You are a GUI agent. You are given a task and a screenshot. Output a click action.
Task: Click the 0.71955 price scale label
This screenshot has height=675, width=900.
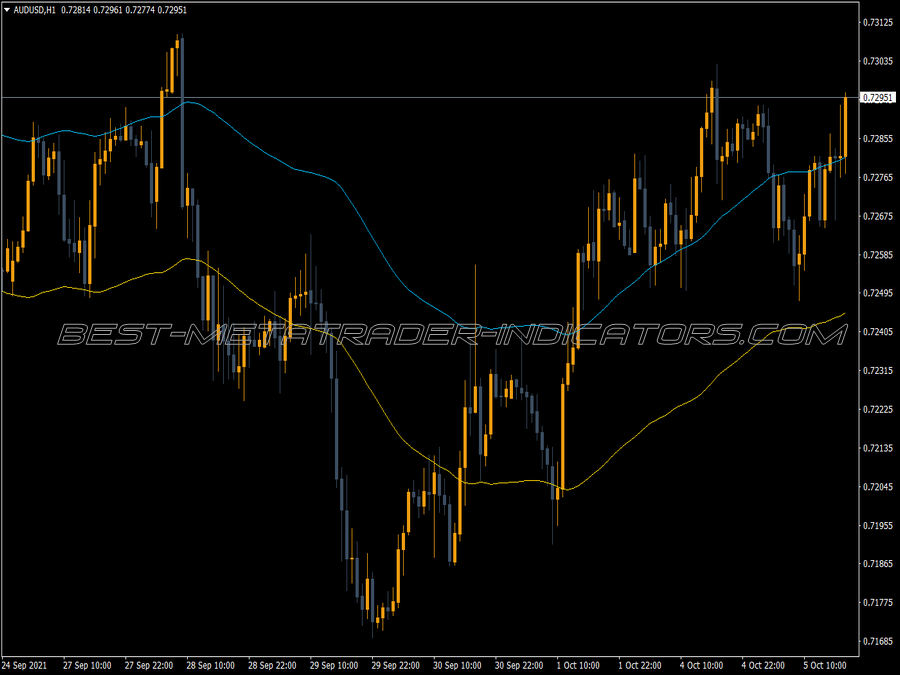pos(878,525)
